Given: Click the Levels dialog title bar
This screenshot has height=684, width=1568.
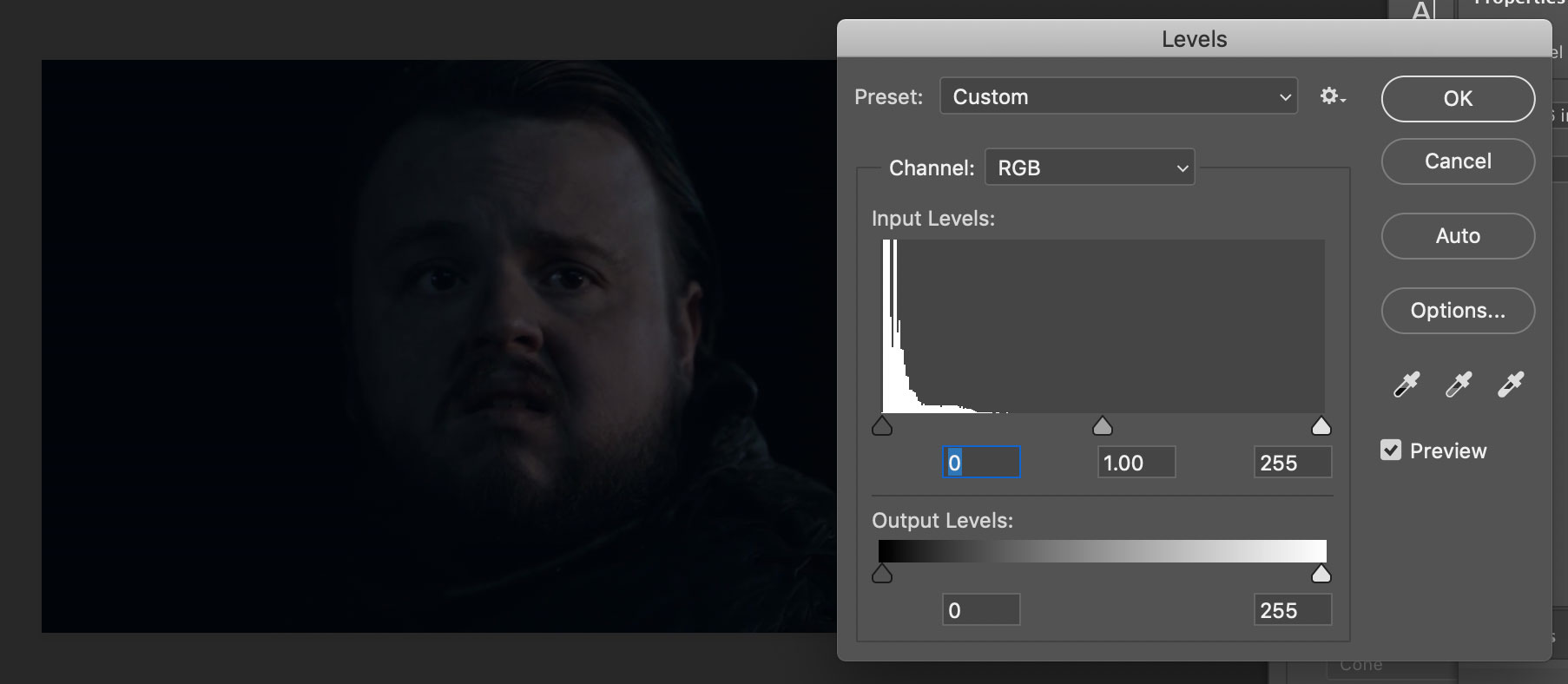Looking at the screenshot, I should [1194, 39].
